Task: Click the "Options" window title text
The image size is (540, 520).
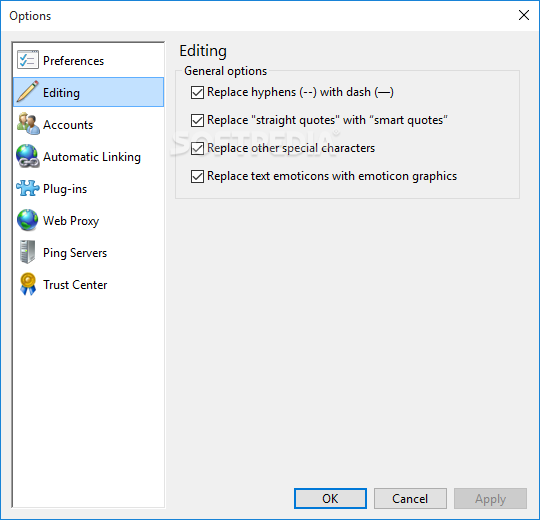Action: 30,16
